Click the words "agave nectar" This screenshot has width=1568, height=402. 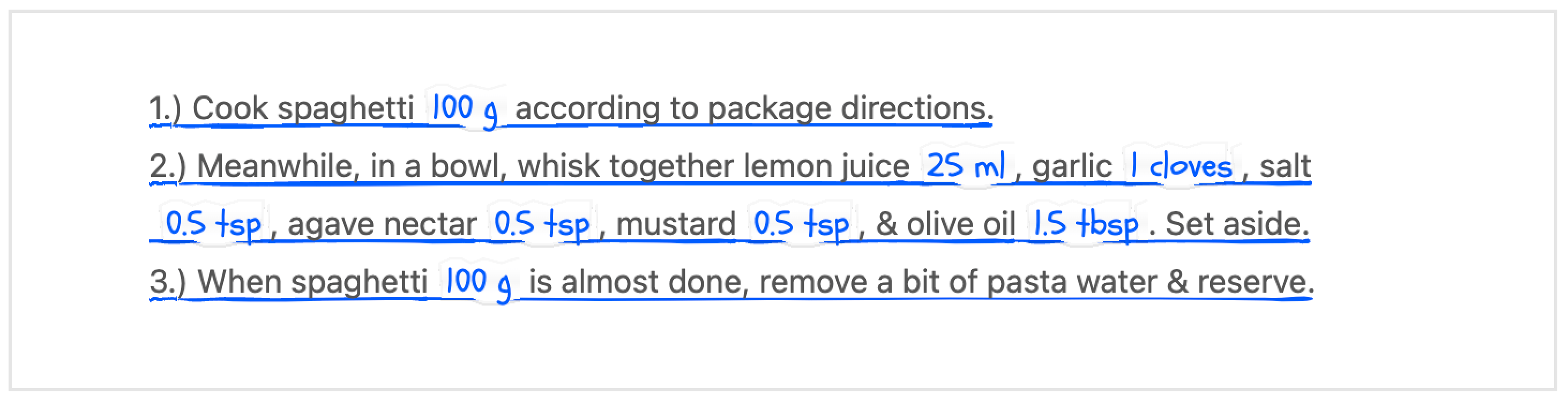coord(382,224)
